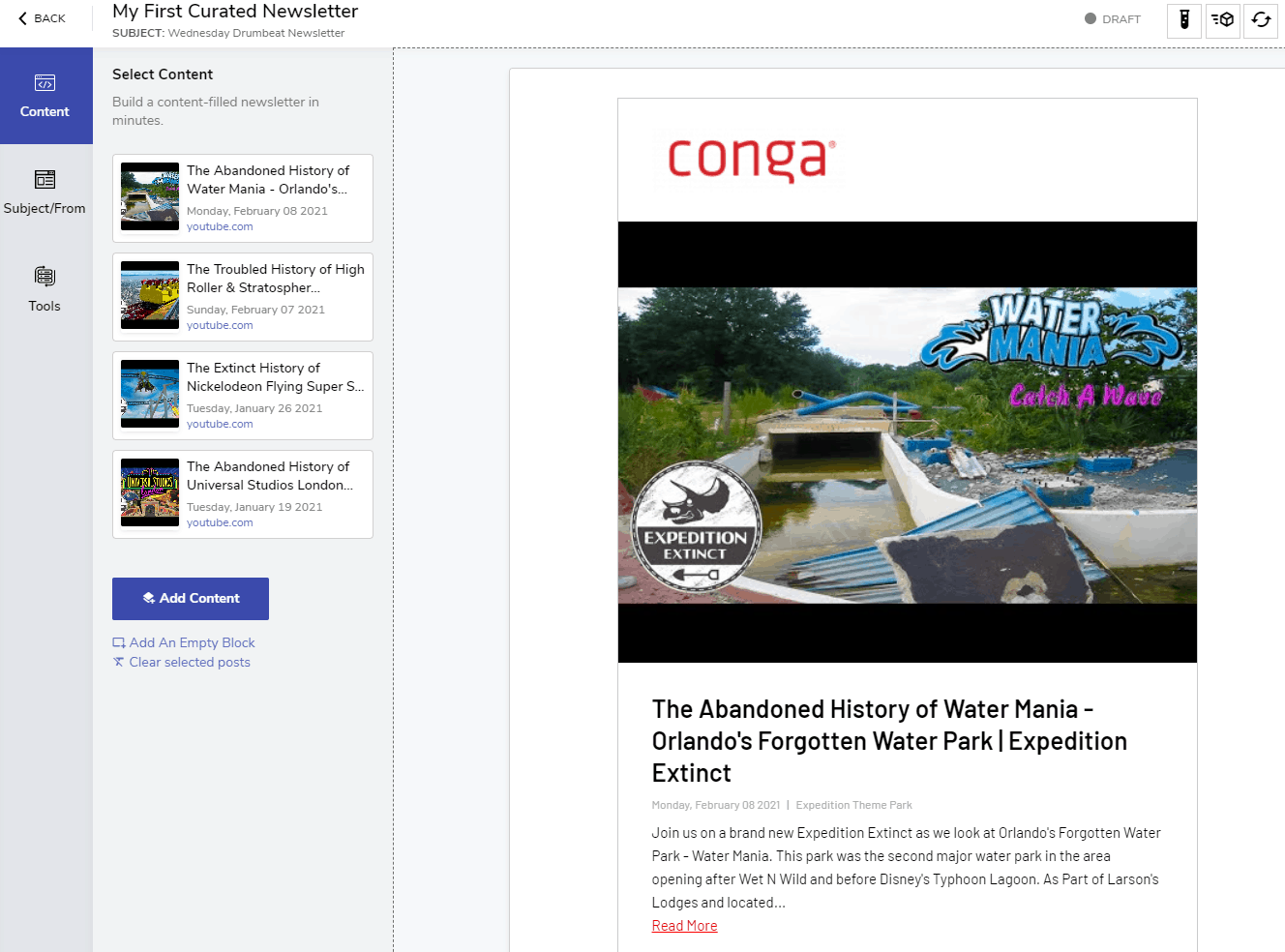Open the Content sidebar tab
Screen dimensions: 1285x952
[x=45, y=96]
